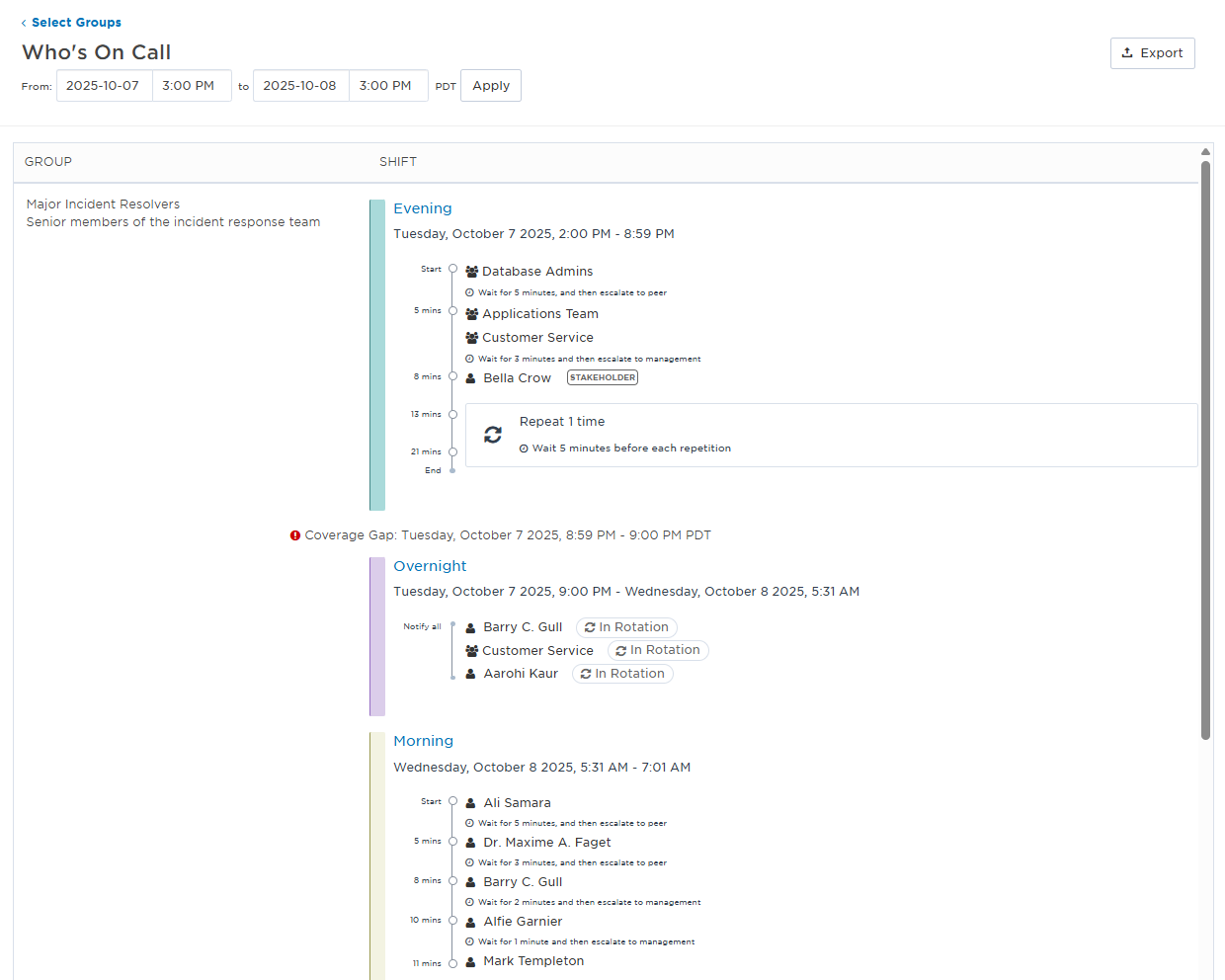The height and width of the screenshot is (980, 1225).
Task: Click the scroll up arrow of the table
Action: [x=1205, y=151]
